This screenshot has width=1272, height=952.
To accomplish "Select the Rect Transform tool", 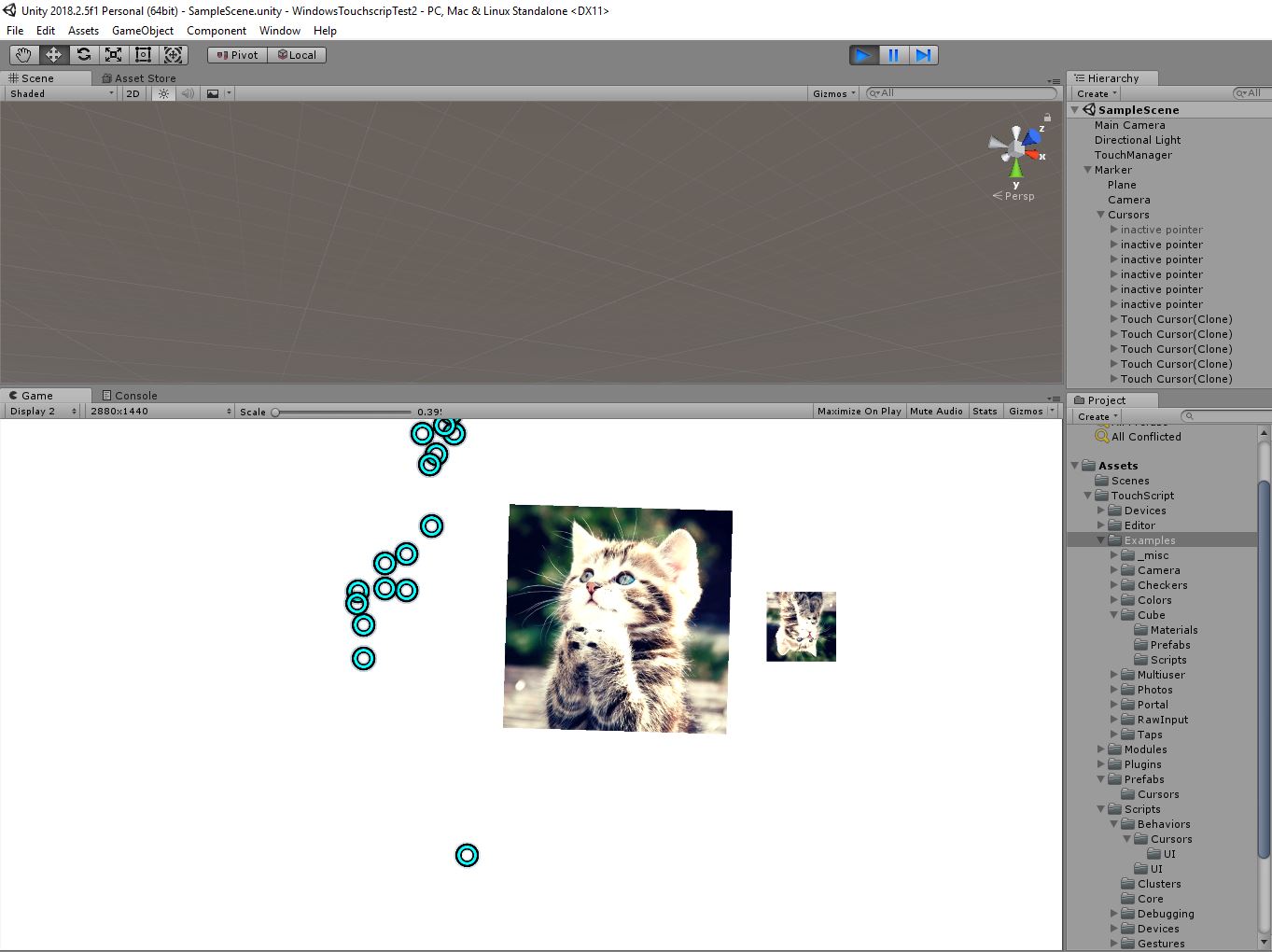I will 143,54.
